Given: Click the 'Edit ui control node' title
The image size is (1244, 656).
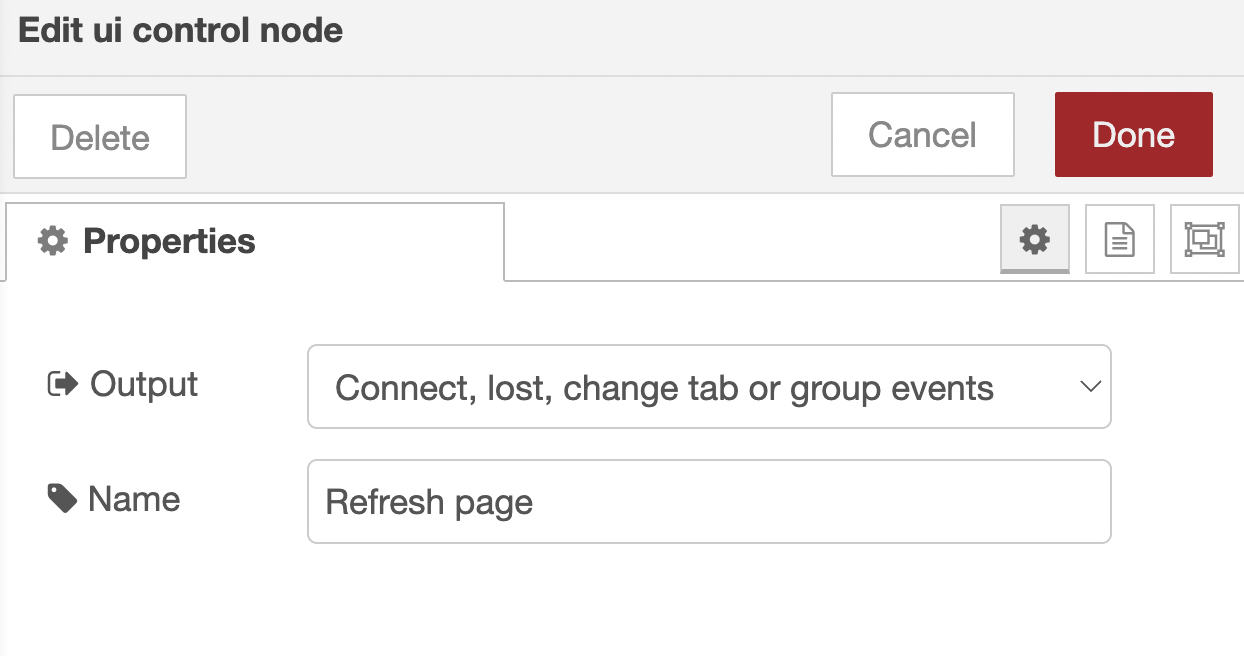Looking at the screenshot, I should (181, 30).
